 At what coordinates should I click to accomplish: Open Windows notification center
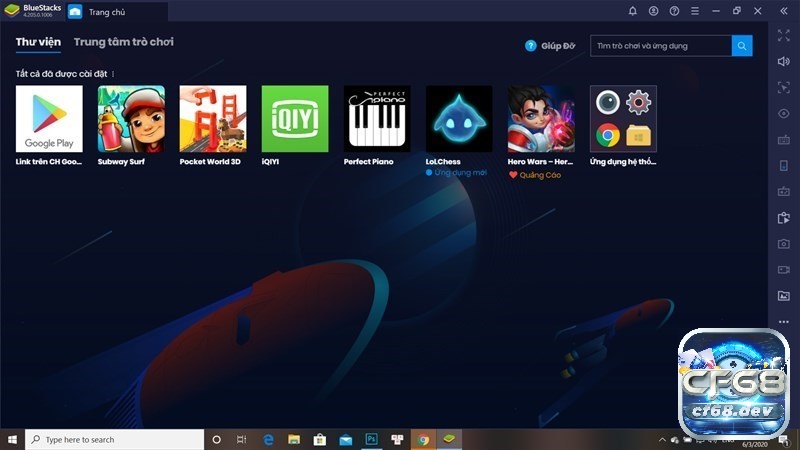pyautogui.click(x=784, y=440)
